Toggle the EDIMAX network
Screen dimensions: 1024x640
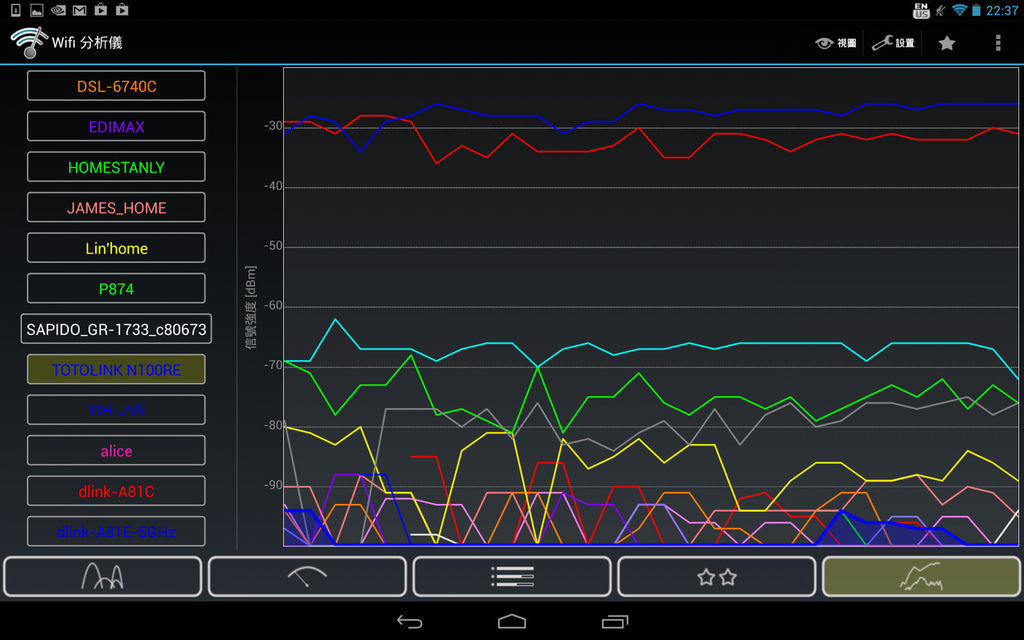tap(116, 127)
